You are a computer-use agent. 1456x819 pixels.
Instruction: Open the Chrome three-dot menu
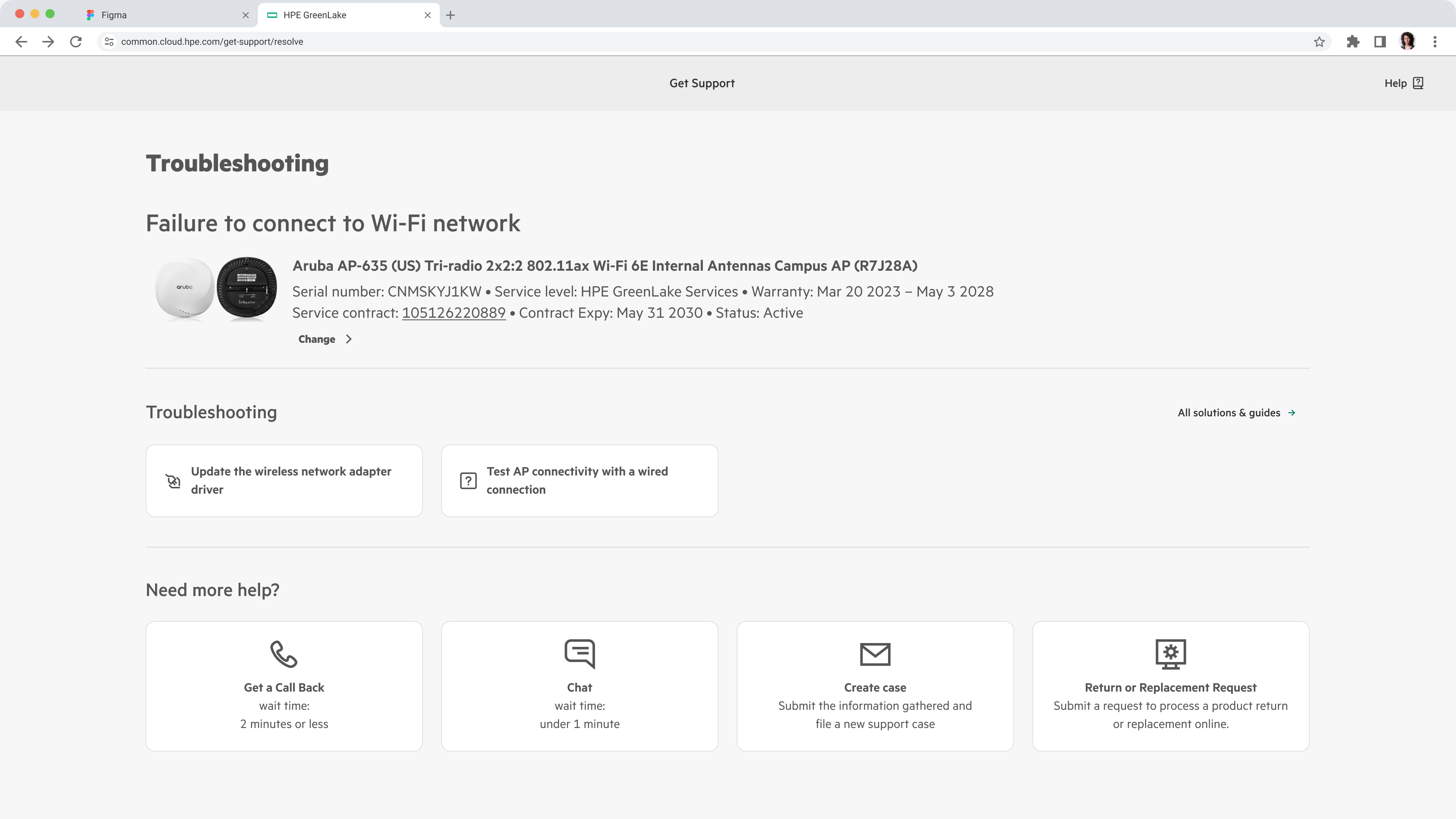pos(1434,41)
